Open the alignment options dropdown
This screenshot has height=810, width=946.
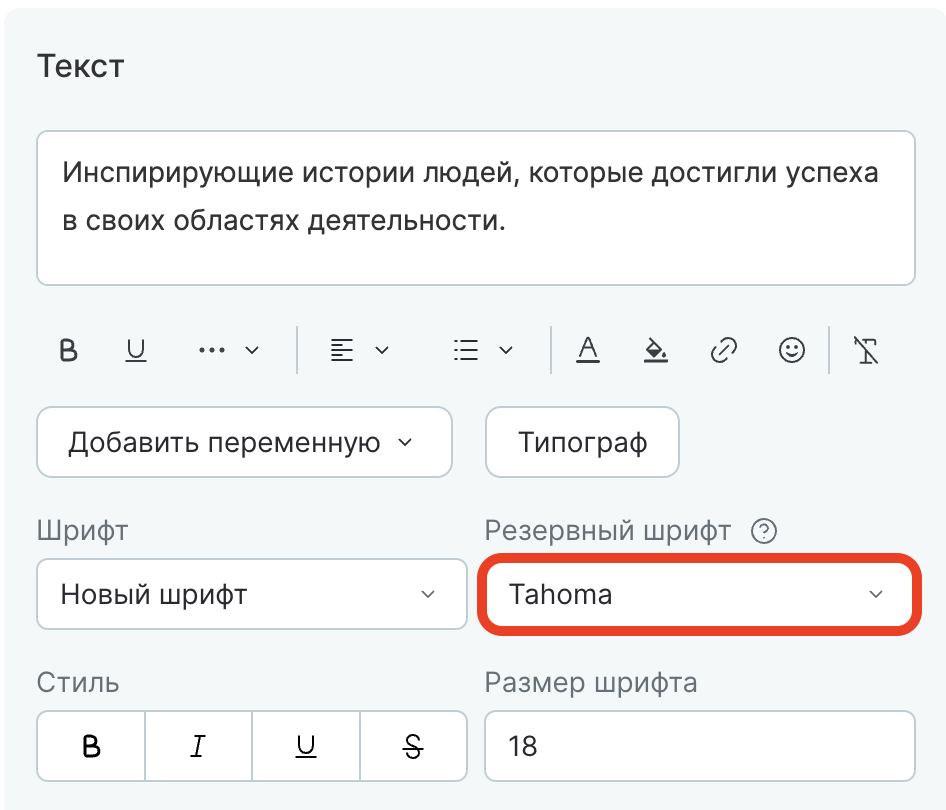pyautogui.click(x=355, y=350)
